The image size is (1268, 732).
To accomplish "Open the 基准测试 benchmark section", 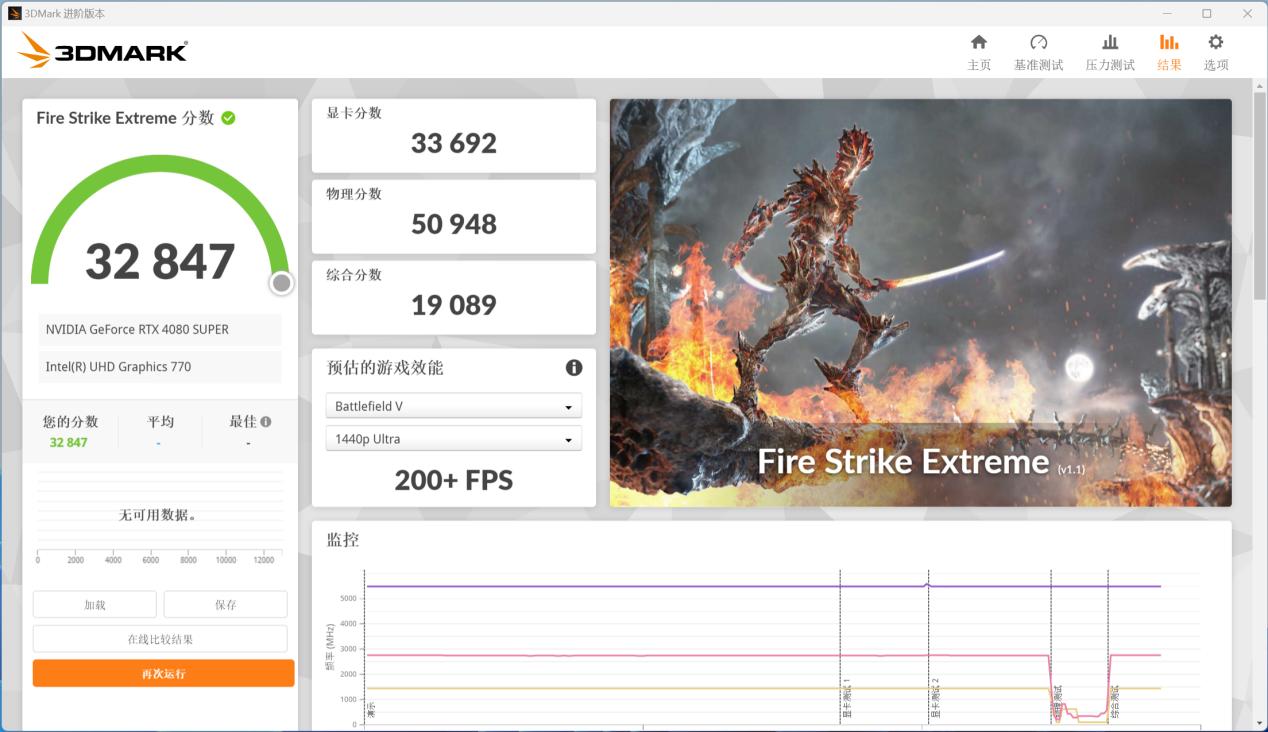I will click(x=1039, y=50).
